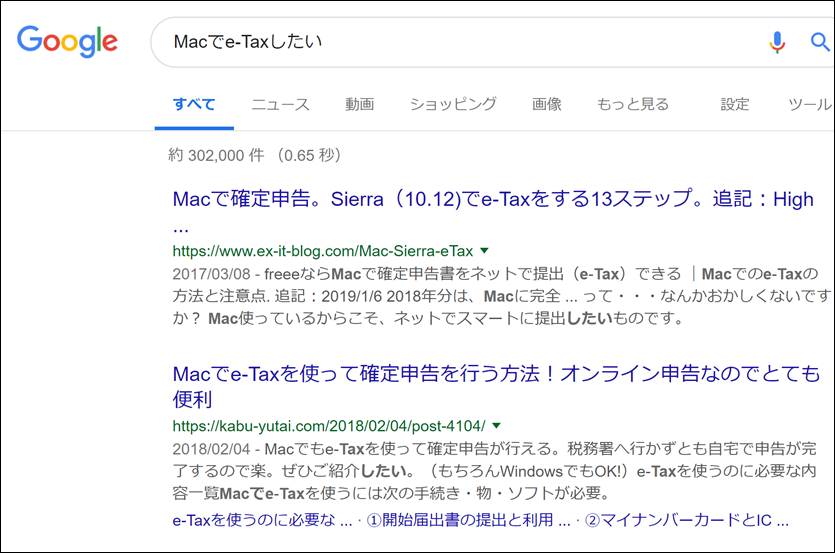This screenshot has height=553, width=835.
Task: Click the ex-it-blog.com URL
Action: pos(323,250)
